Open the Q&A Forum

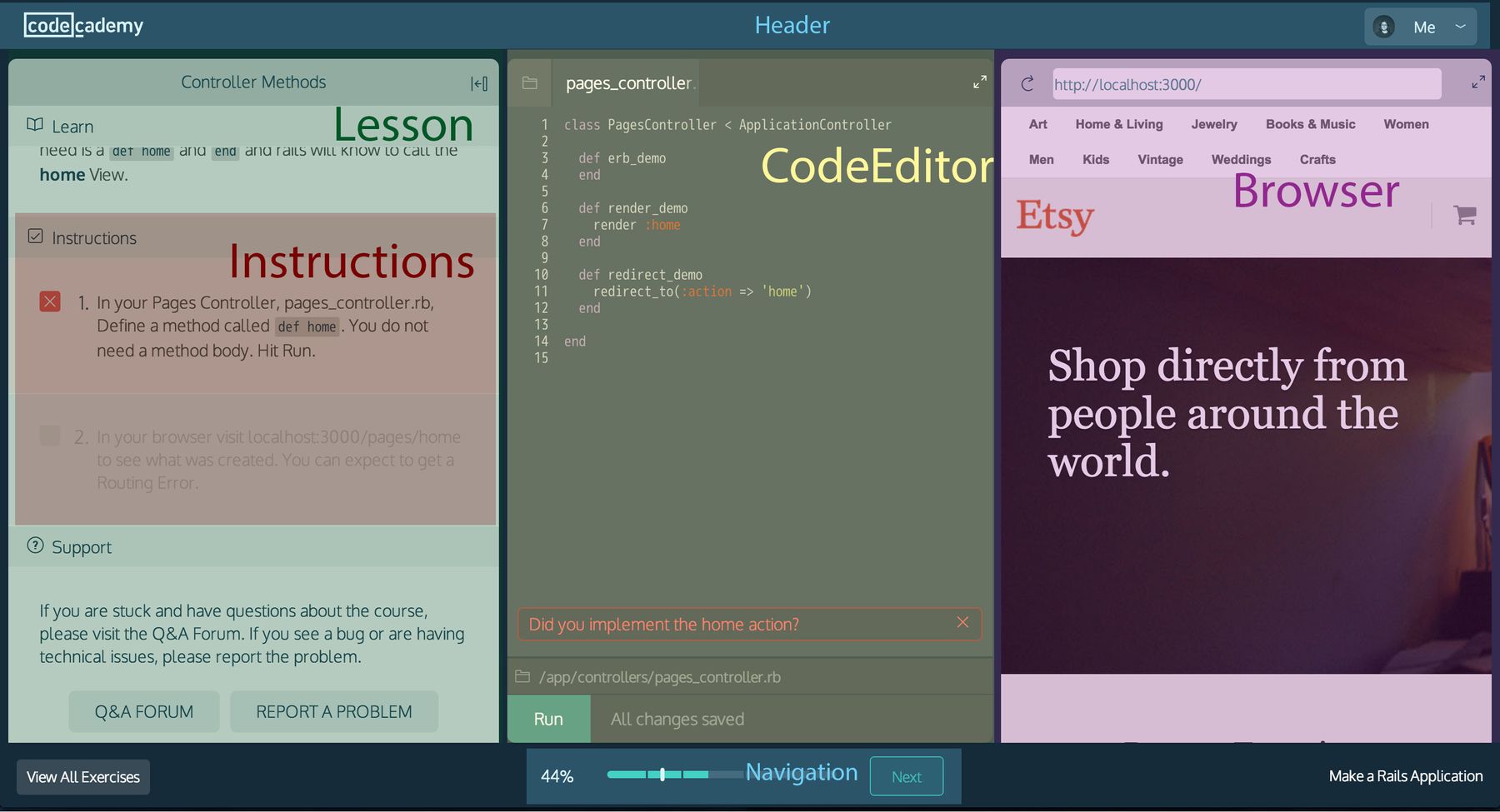pyautogui.click(x=143, y=711)
